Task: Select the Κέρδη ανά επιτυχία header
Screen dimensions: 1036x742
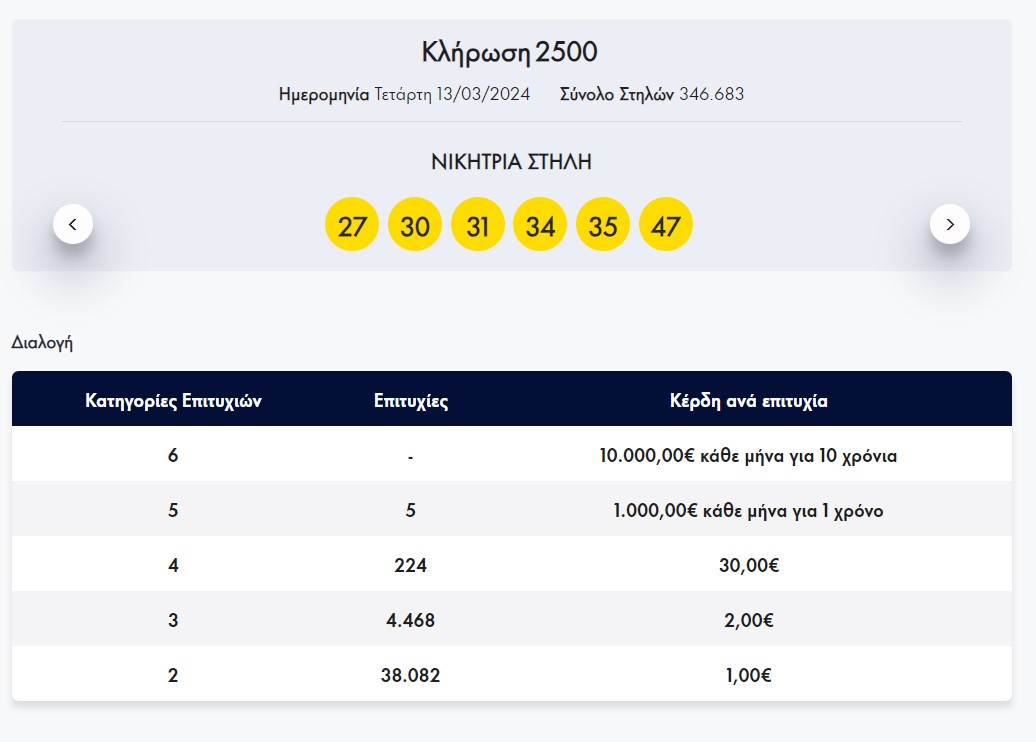Action: [748, 399]
